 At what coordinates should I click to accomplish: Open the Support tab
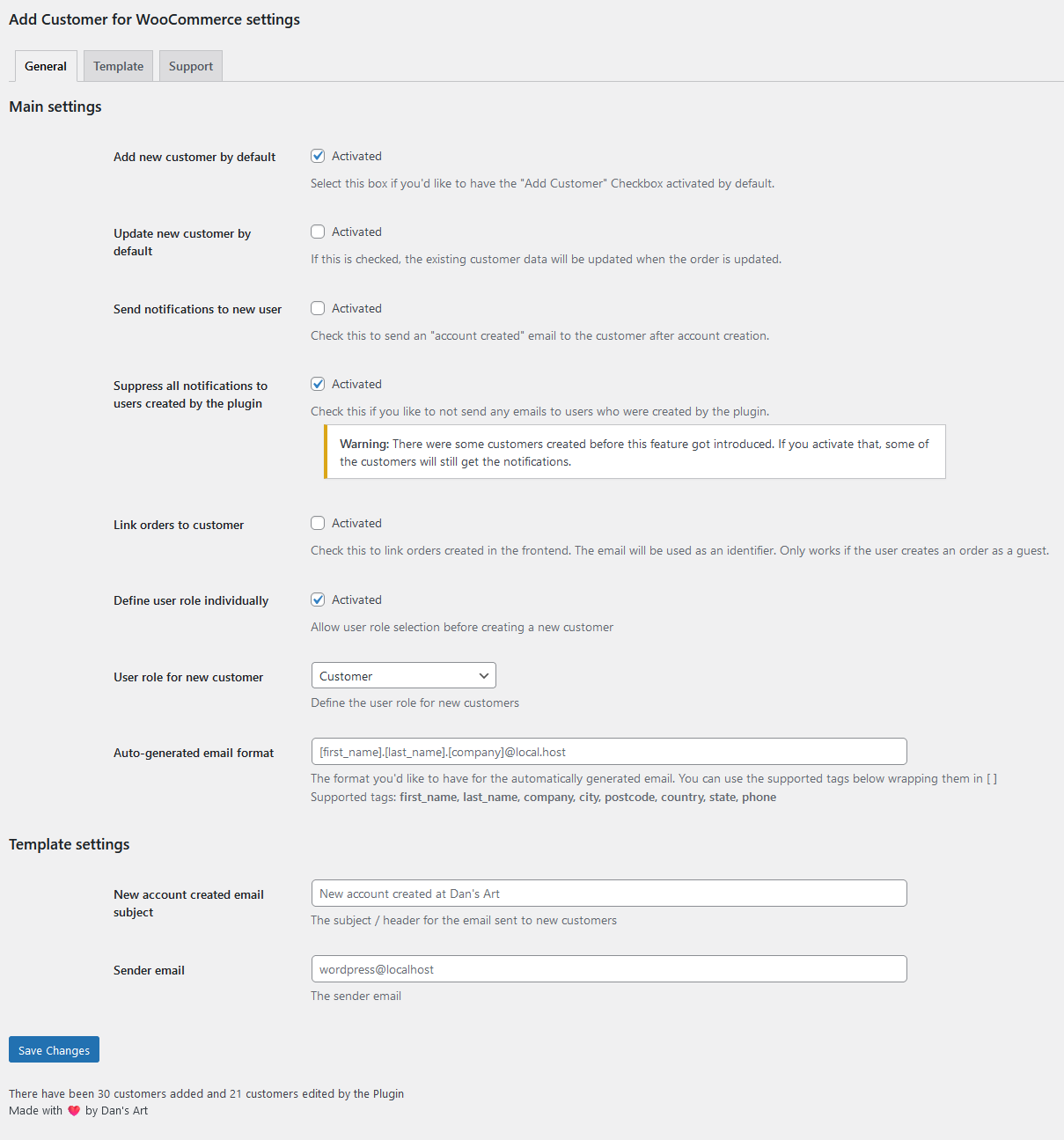(191, 66)
